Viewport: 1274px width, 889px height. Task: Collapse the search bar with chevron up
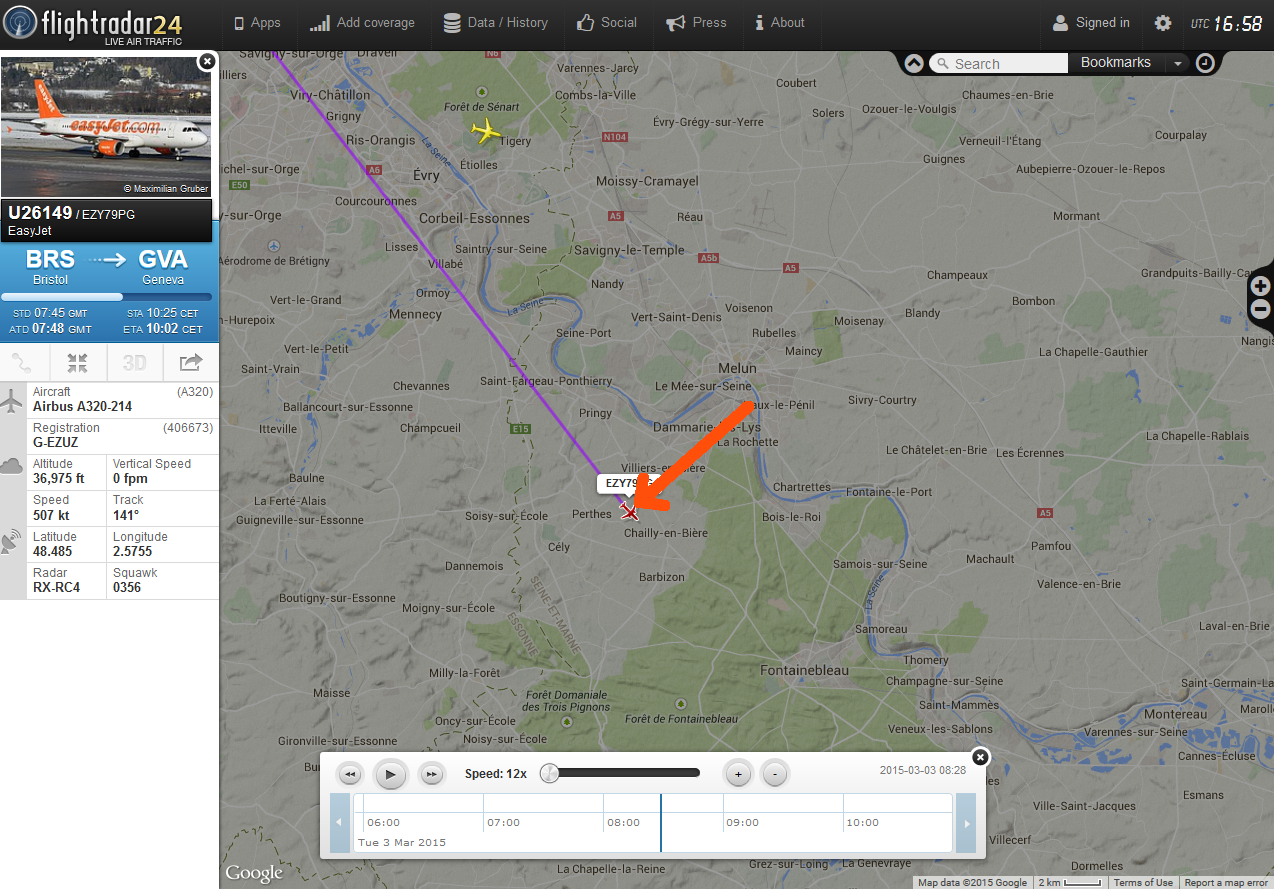point(914,63)
